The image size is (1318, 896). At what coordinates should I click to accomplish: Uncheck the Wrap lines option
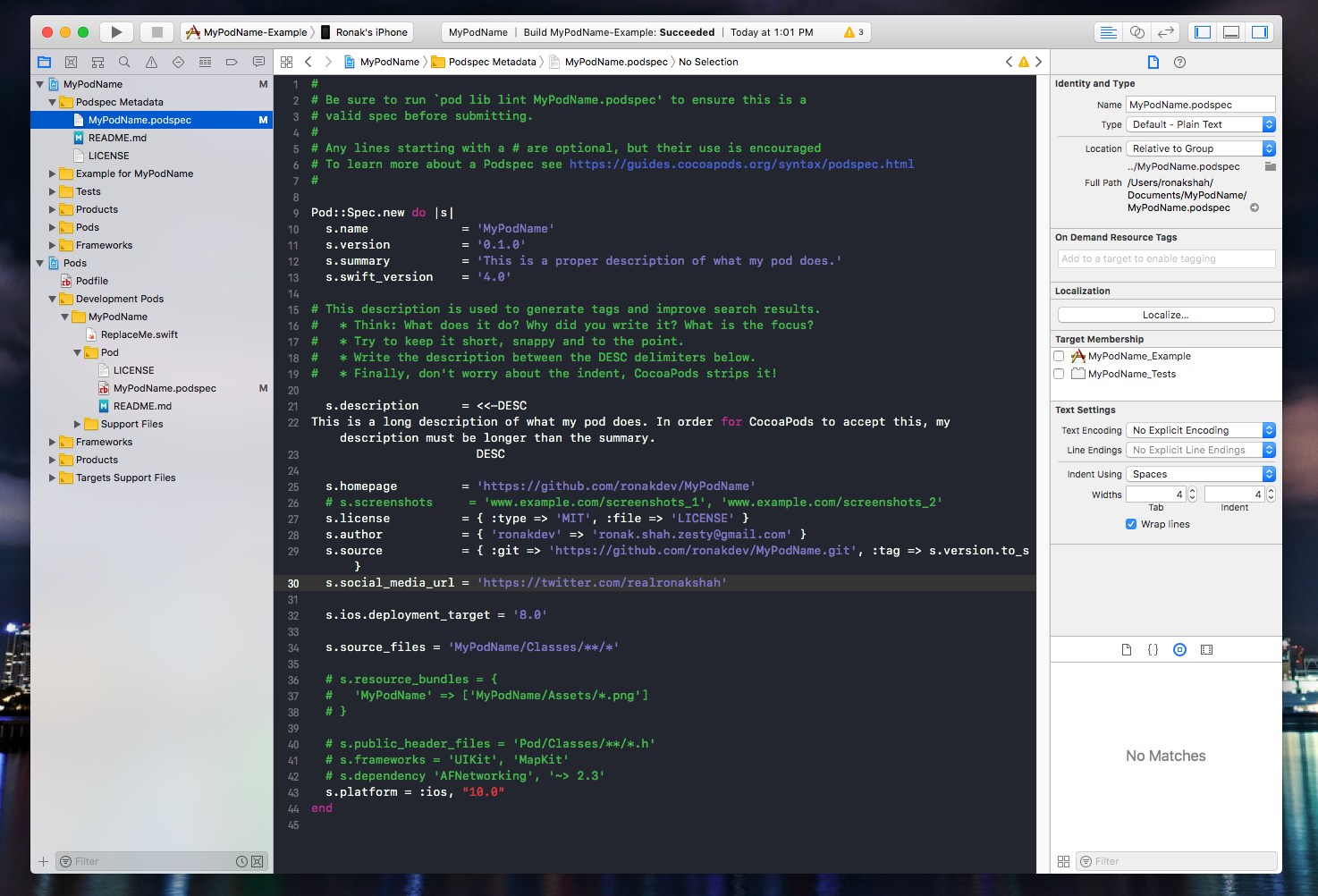1131,524
